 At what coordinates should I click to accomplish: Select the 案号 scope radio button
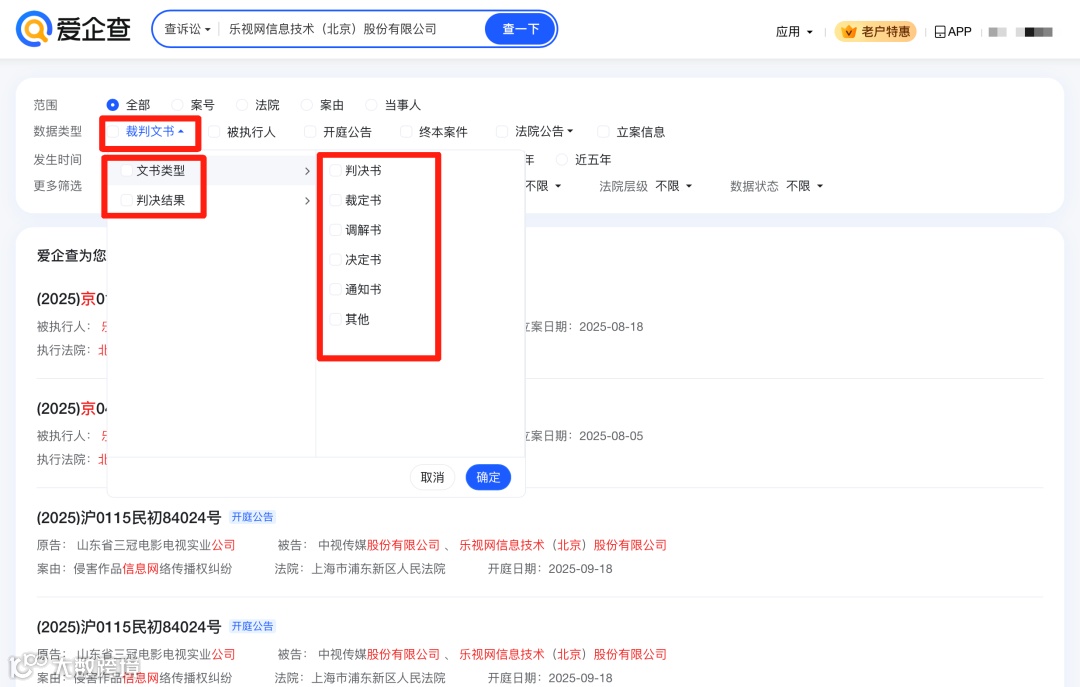tap(178, 105)
